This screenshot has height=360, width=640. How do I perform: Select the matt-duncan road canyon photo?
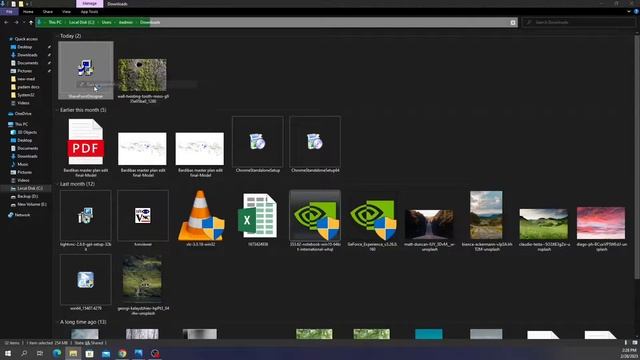(x=429, y=224)
